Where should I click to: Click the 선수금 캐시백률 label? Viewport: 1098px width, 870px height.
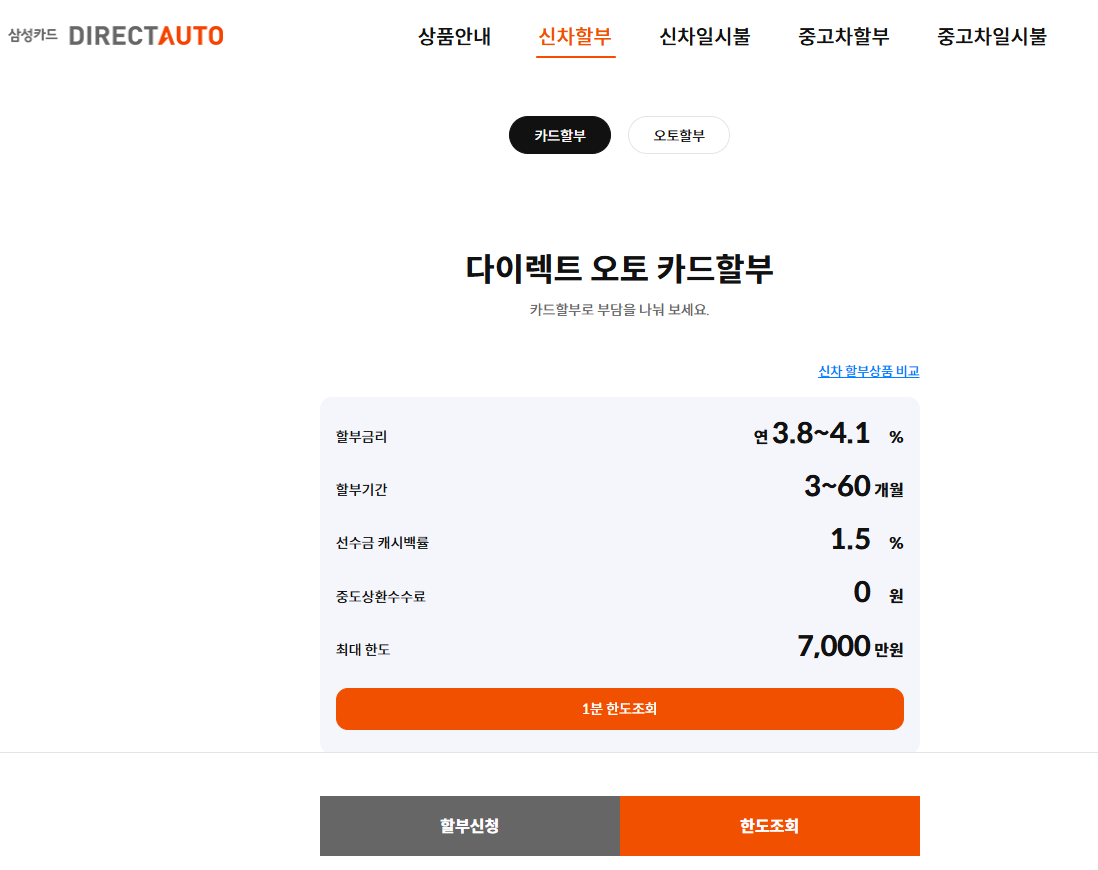pos(382,543)
